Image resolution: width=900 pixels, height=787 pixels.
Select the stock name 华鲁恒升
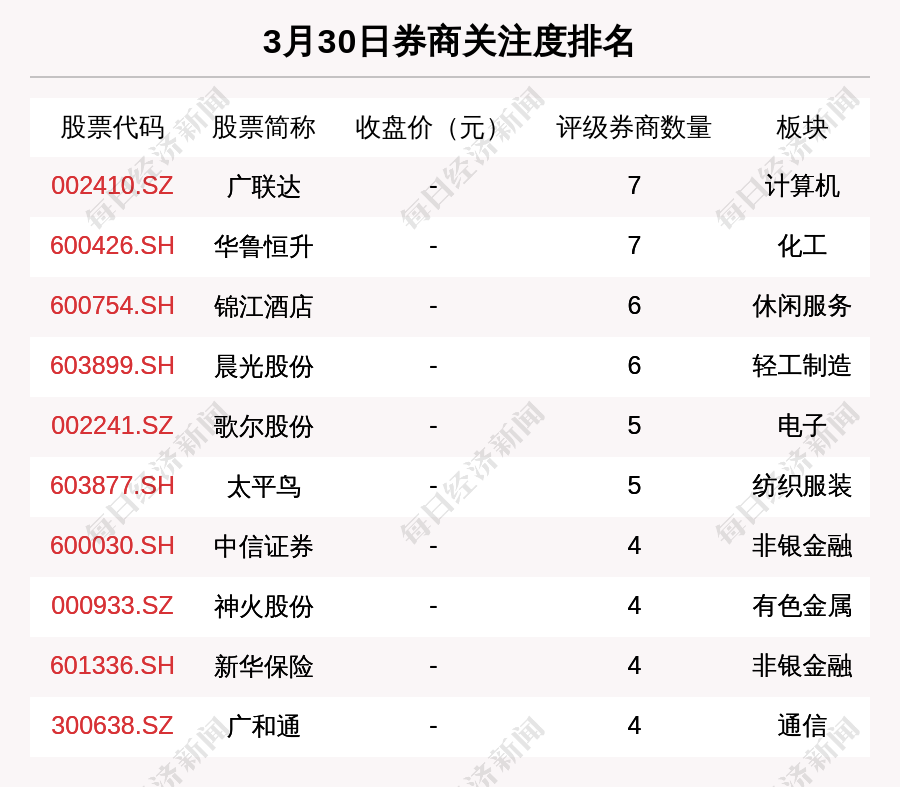click(x=263, y=246)
